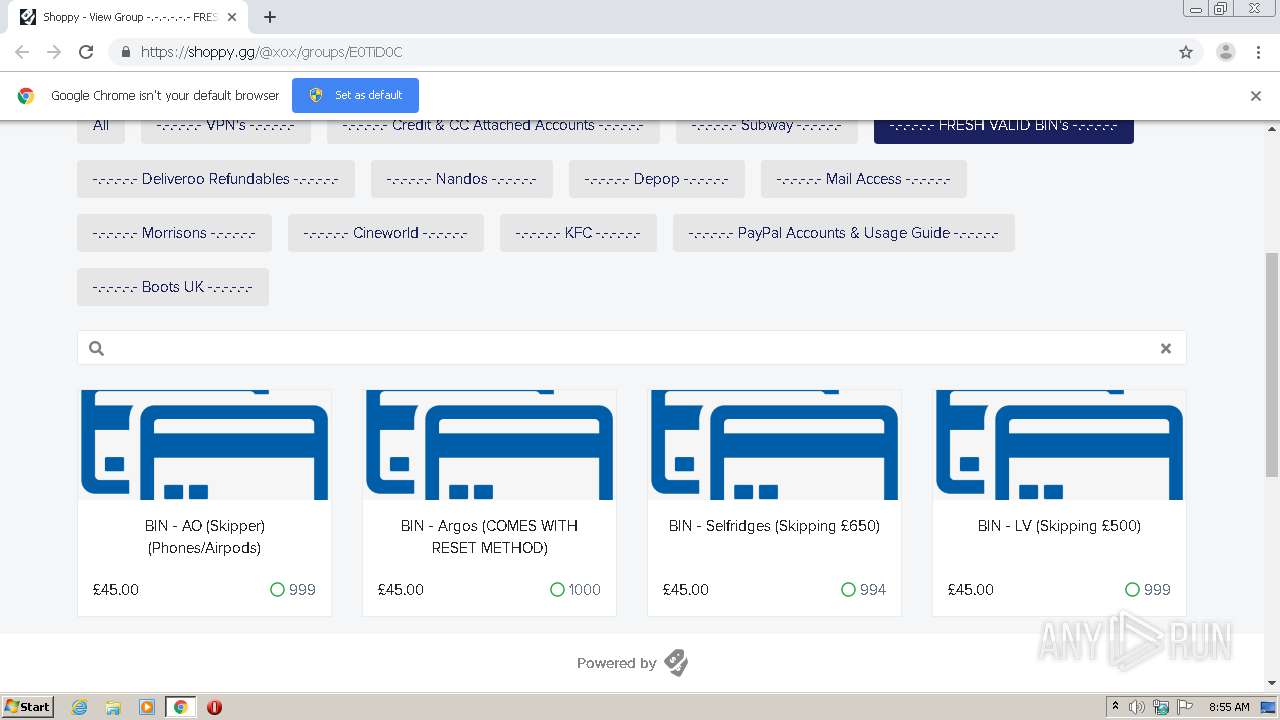Select the Nandos category
Screen dimensions: 1280x720
point(462,179)
